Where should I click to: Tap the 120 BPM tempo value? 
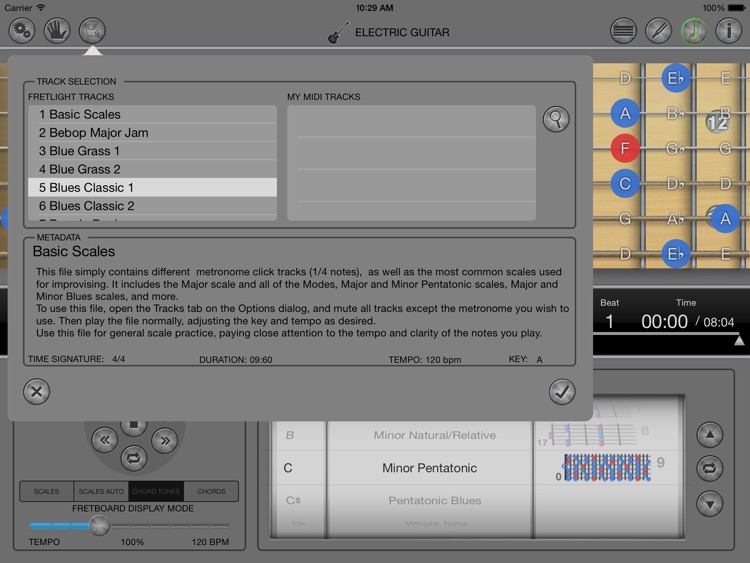coord(210,542)
